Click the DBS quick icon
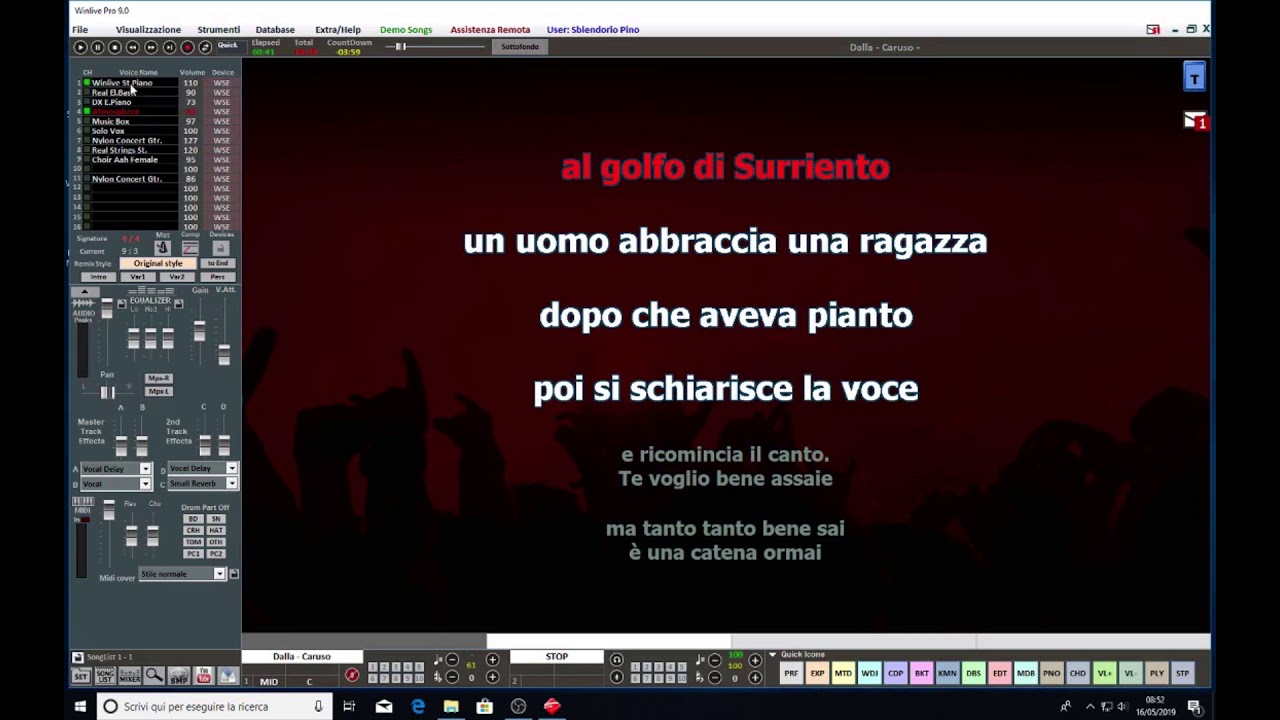This screenshot has width=1280, height=720. click(973, 673)
